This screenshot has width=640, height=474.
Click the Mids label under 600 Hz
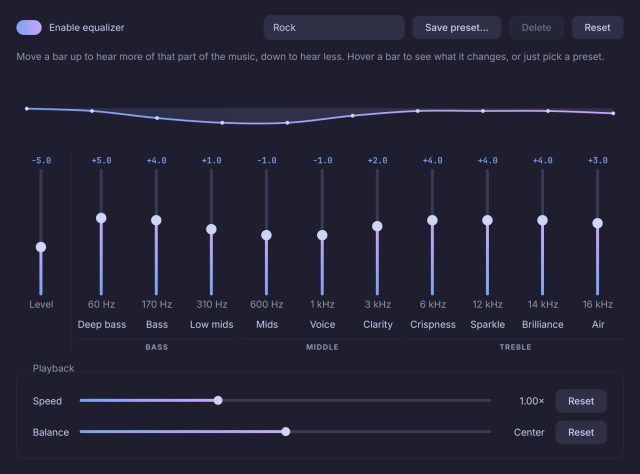[x=267, y=325]
